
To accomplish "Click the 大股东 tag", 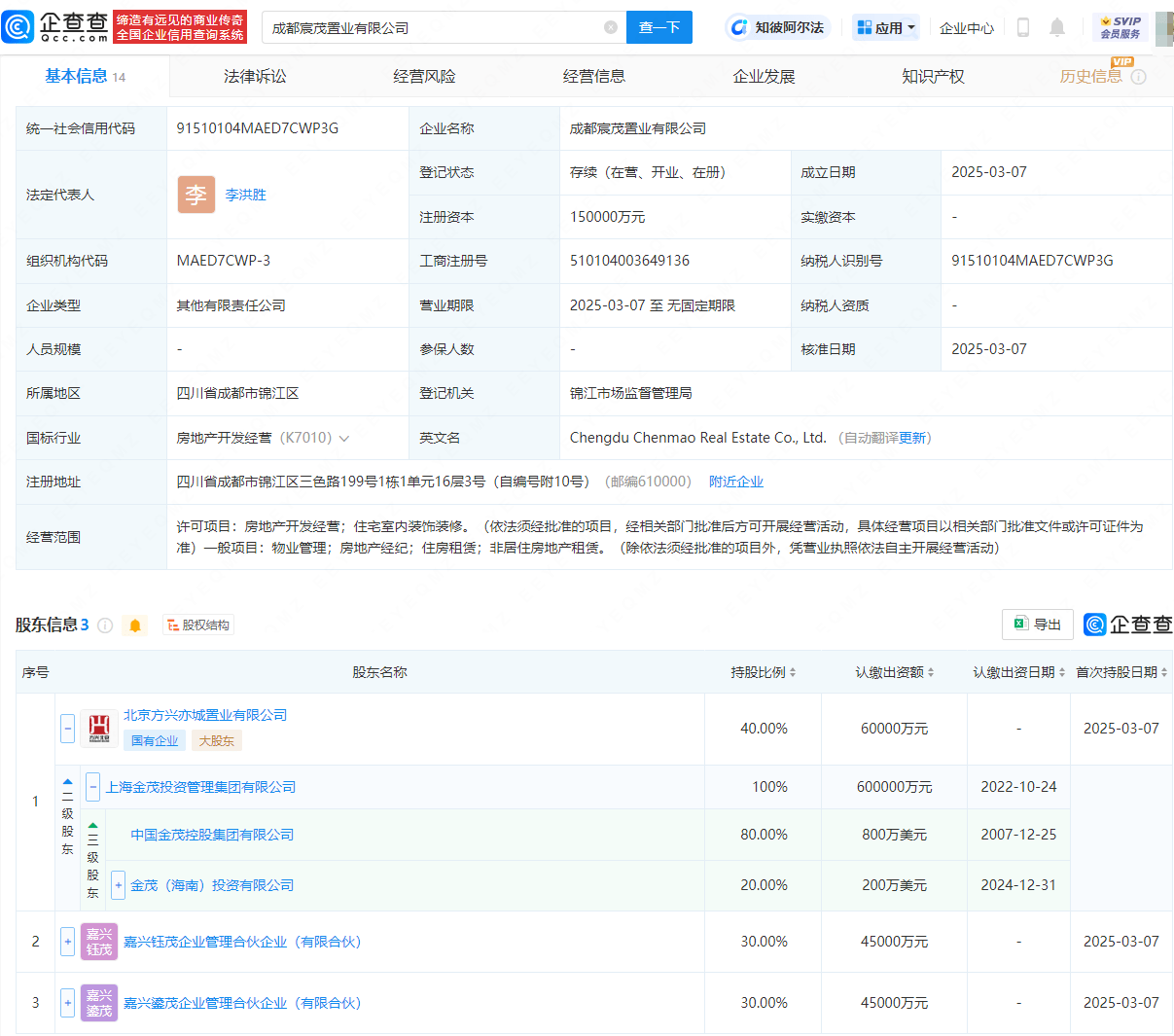I will tap(217, 740).
